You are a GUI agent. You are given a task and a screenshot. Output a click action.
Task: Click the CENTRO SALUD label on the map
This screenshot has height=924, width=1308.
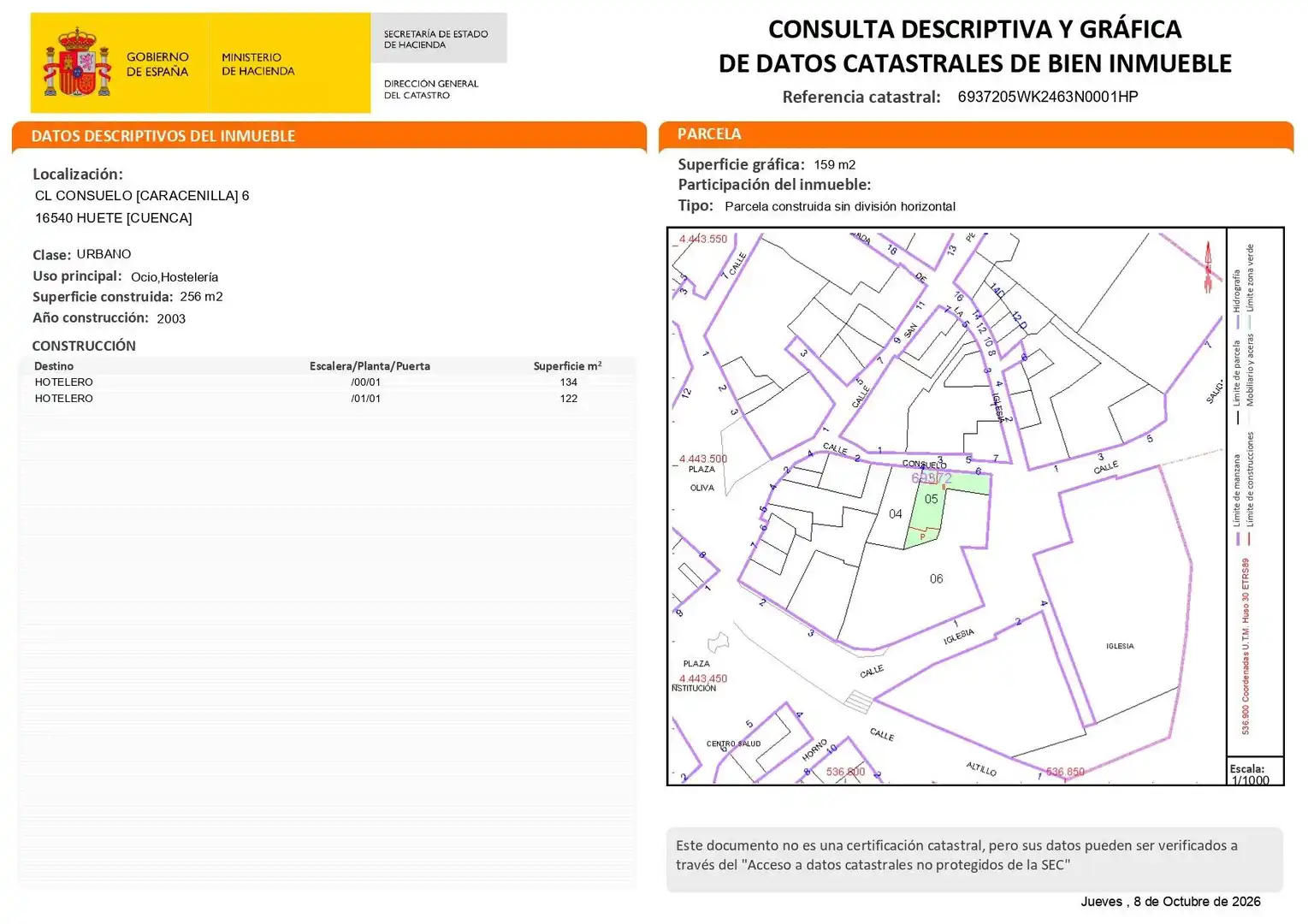coord(733,743)
